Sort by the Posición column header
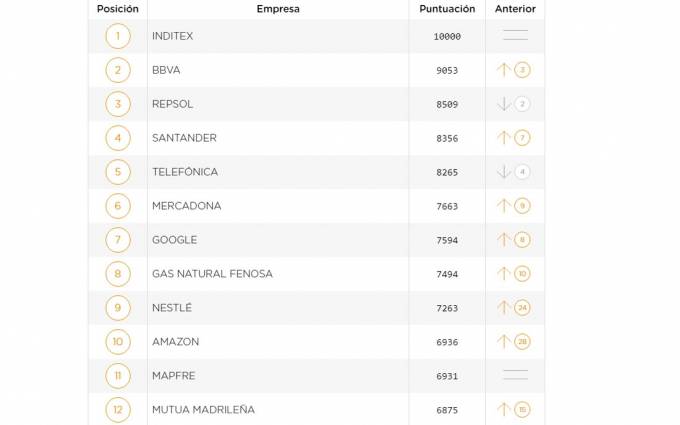Viewport: 680px width, 425px height. (x=117, y=9)
